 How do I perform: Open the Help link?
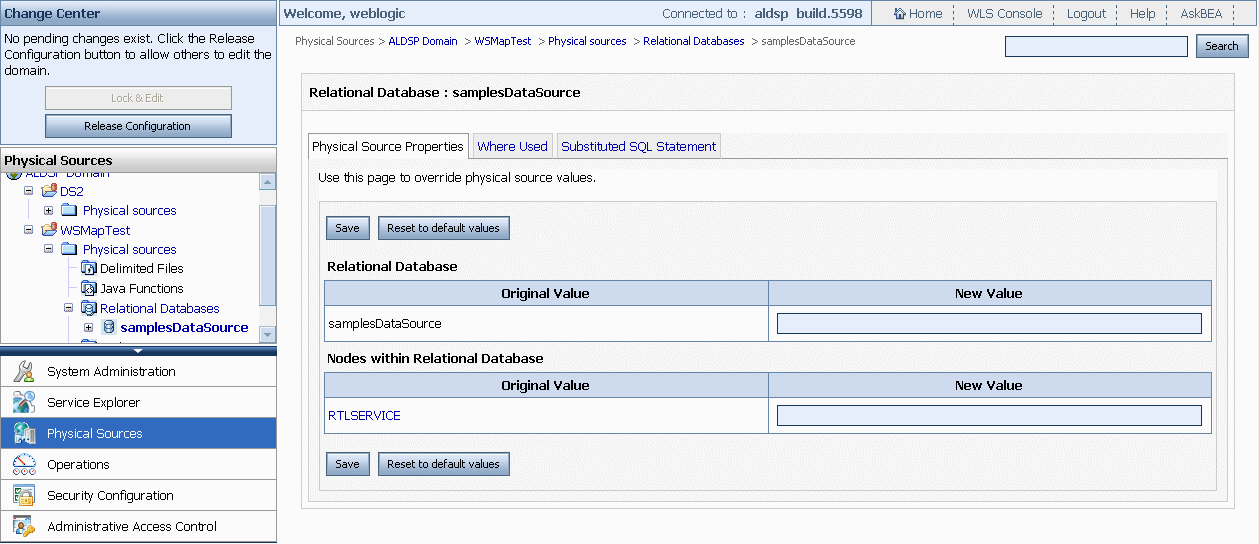1142,13
